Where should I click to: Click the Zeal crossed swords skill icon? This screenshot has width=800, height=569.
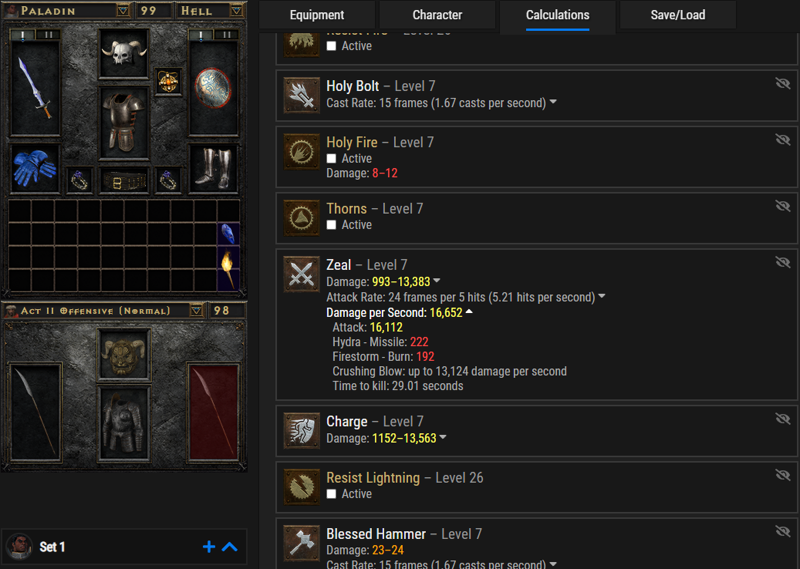point(302,274)
